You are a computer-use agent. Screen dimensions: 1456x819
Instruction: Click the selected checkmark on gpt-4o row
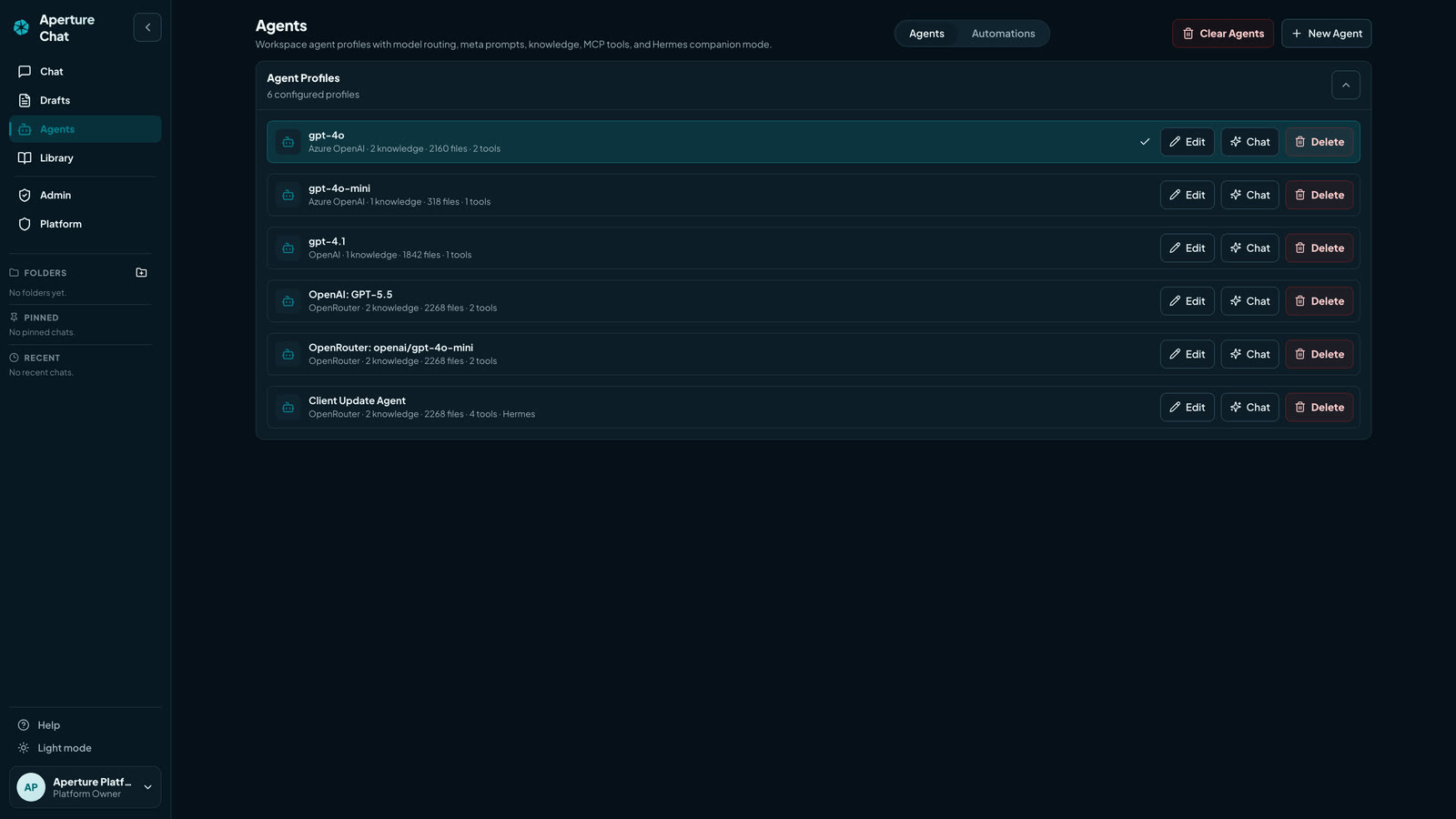[x=1145, y=142]
